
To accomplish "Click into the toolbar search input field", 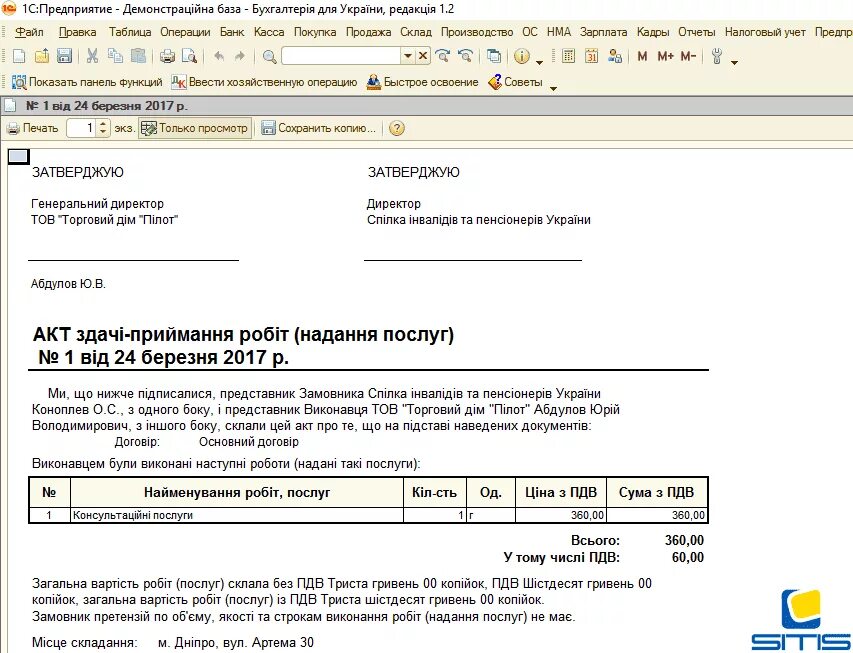I will pos(342,56).
